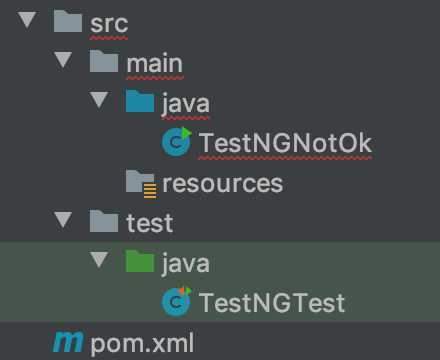Viewport: 440px width, 360px height.
Task: Select the main folder label
Action: pyautogui.click(x=155, y=63)
